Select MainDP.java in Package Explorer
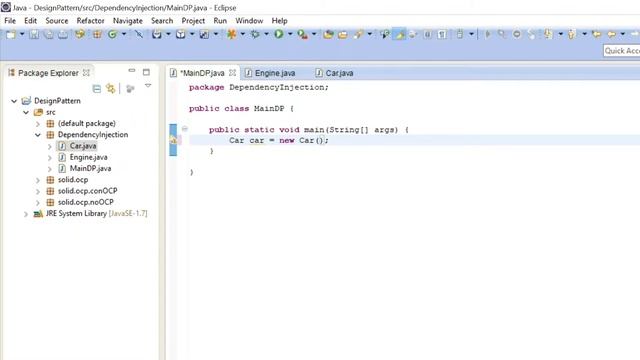Viewport: 640px width, 360px height. [90, 169]
